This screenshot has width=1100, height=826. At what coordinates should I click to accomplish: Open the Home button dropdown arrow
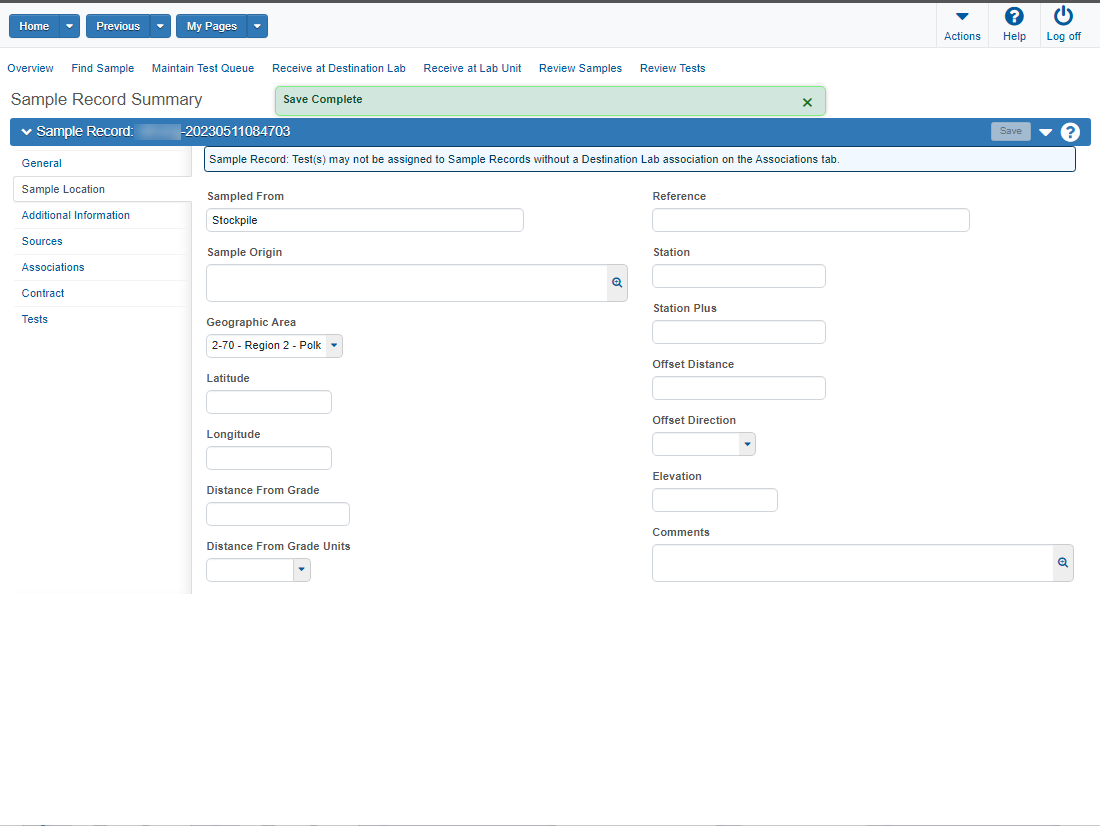point(69,26)
